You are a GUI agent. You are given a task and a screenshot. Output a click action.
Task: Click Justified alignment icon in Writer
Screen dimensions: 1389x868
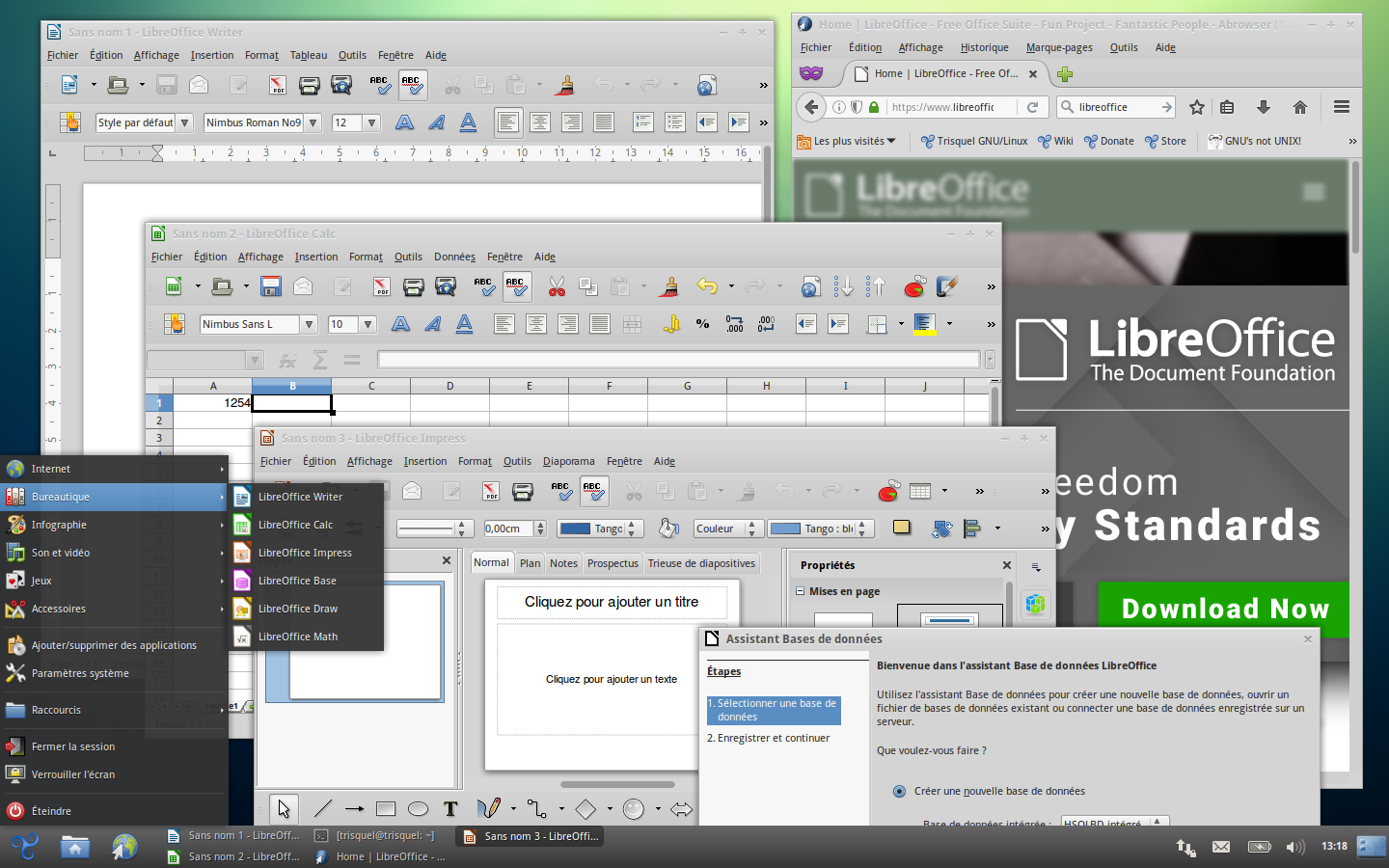[x=604, y=122]
